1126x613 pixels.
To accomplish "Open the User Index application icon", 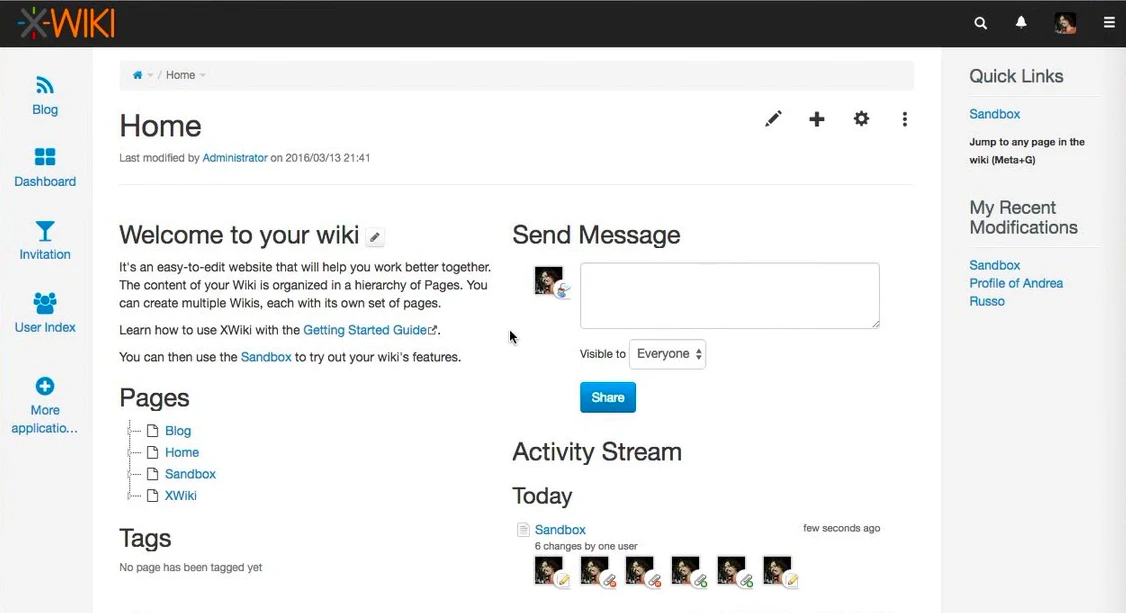I will click(45, 303).
